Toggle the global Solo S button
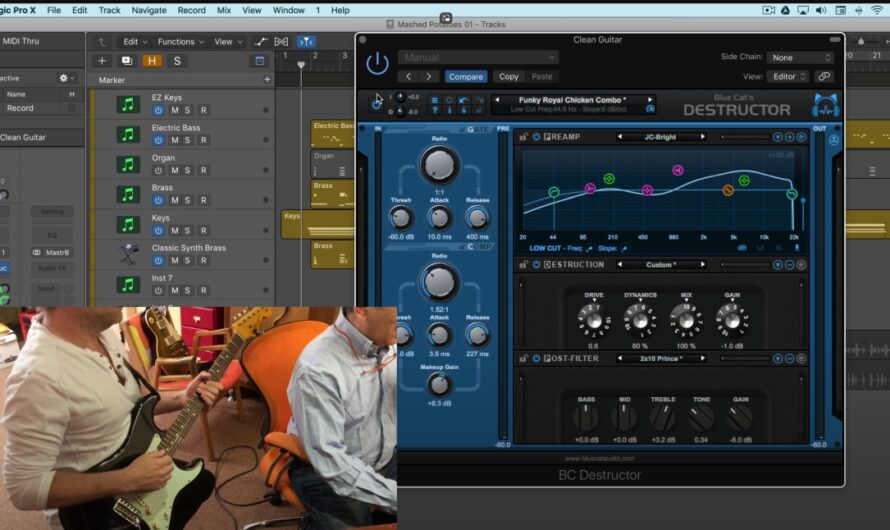The image size is (890, 530). (x=177, y=61)
